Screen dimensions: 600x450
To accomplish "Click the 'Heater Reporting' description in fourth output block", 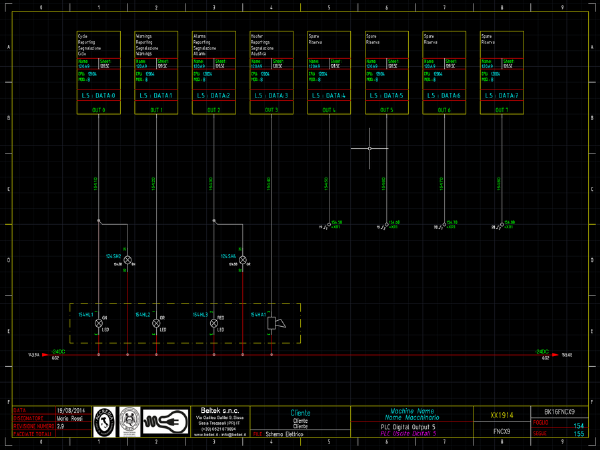I will click(x=260, y=39).
